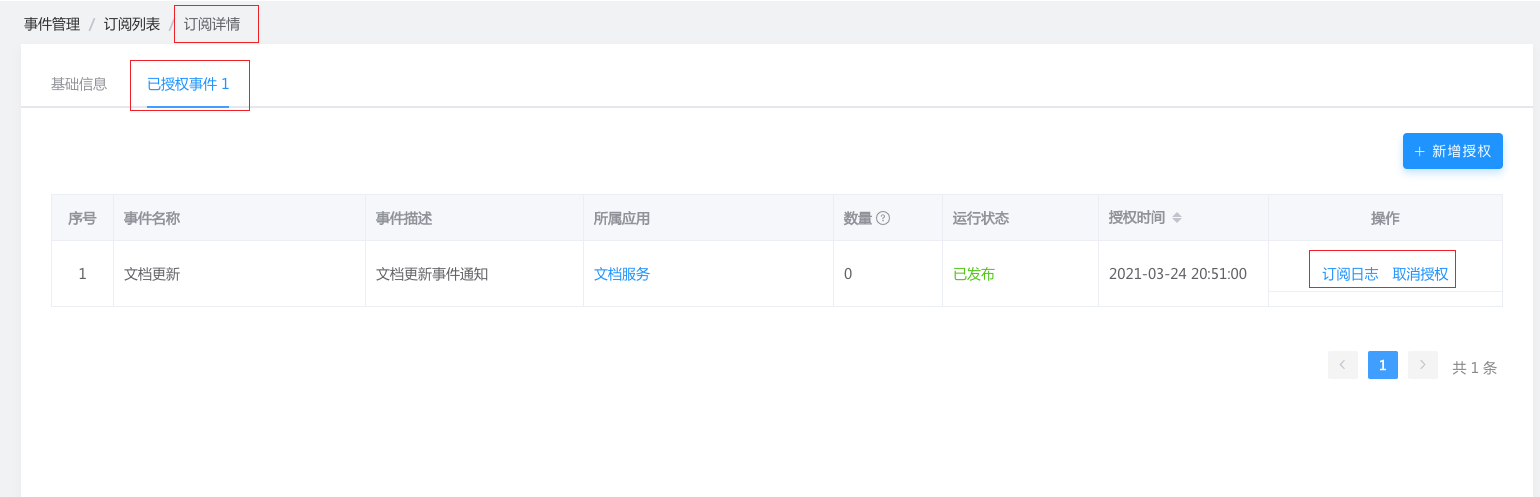This screenshot has height=497, width=1540.
Task: Navigate to 事件管理 in the breadcrumb
Action: pyautogui.click(x=52, y=24)
